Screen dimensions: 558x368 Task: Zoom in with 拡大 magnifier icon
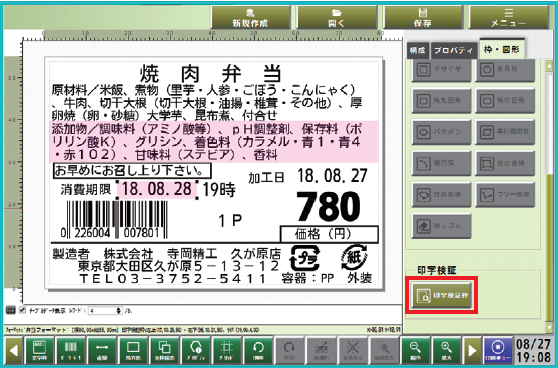[446, 351]
